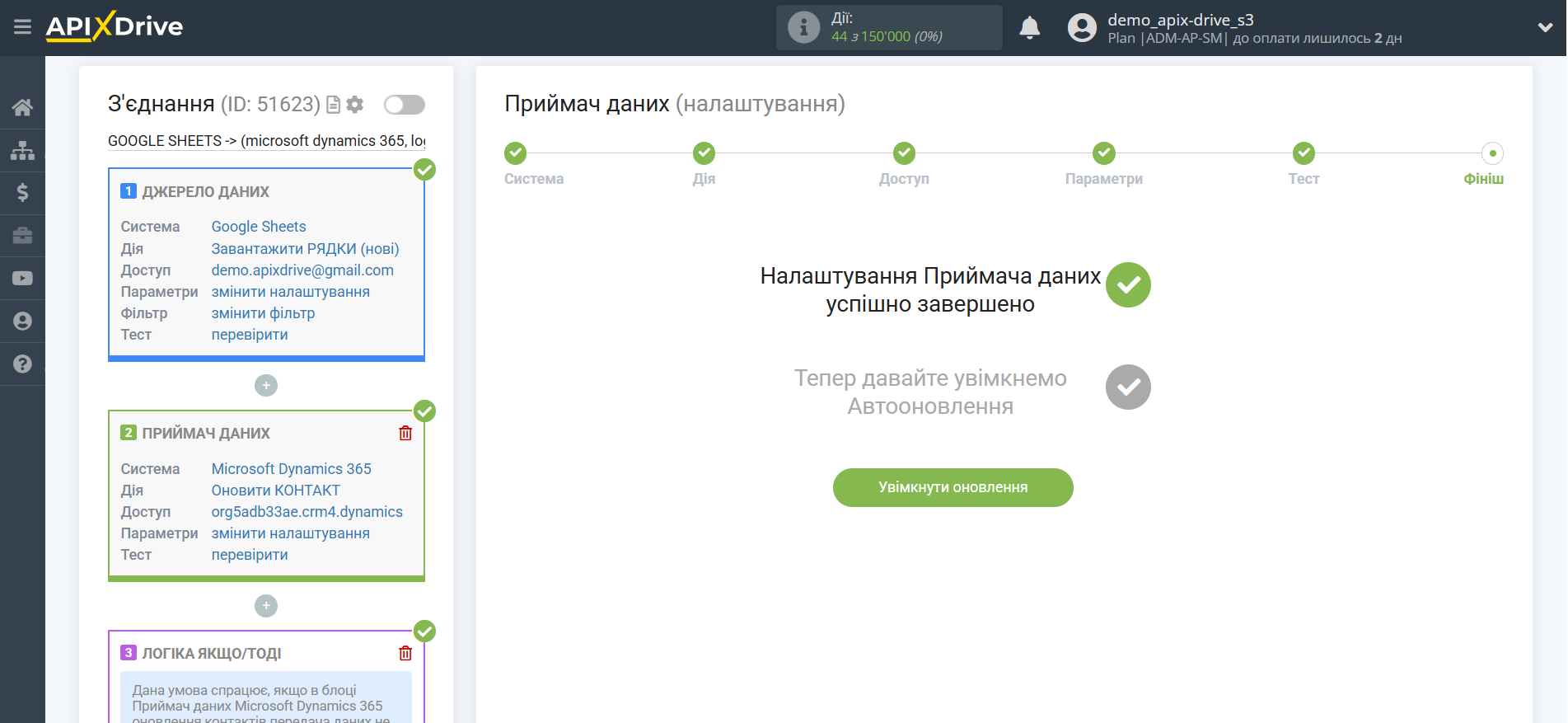This screenshot has width=1568, height=723.
Task: Add block after Data Receiver
Action: click(266, 606)
